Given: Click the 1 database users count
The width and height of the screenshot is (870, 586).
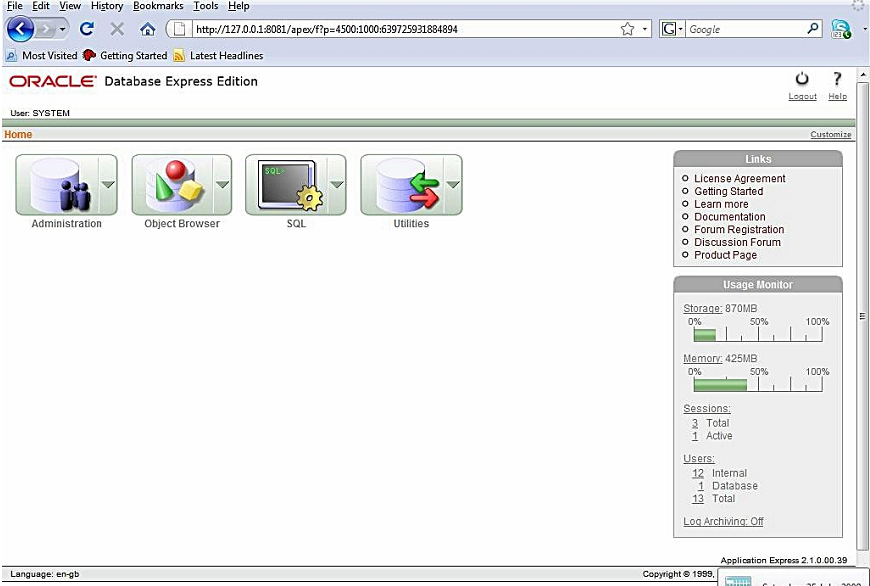Looking at the screenshot, I should tap(701, 486).
